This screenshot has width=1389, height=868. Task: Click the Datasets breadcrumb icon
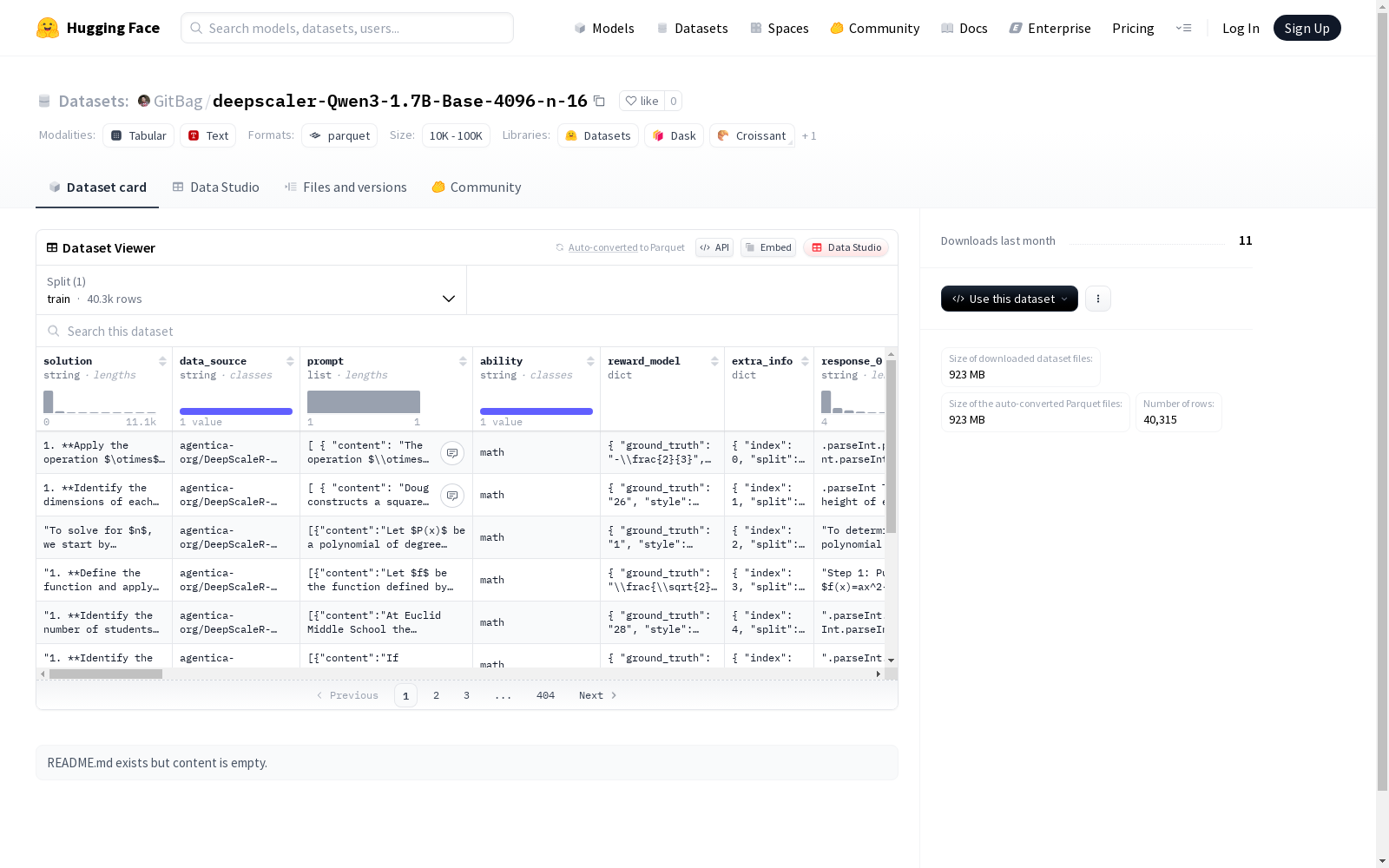44,102
